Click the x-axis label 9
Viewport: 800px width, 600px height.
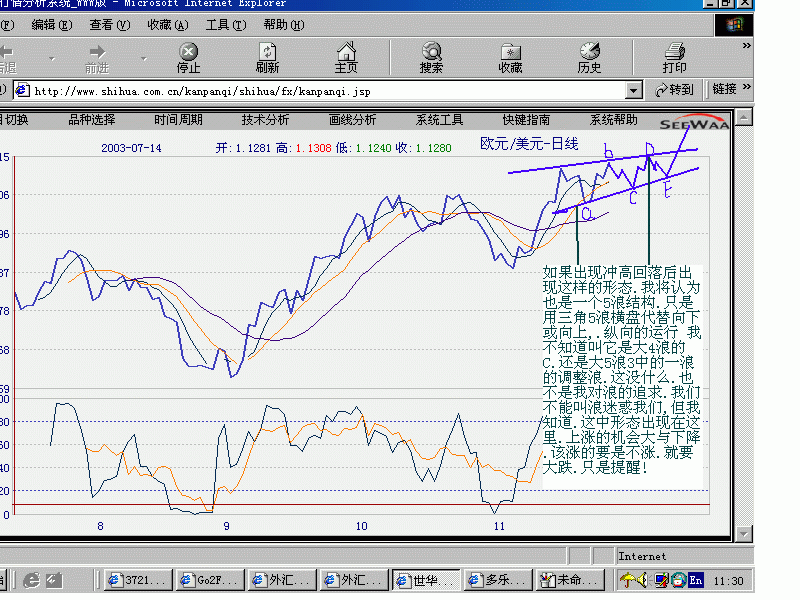[227, 526]
